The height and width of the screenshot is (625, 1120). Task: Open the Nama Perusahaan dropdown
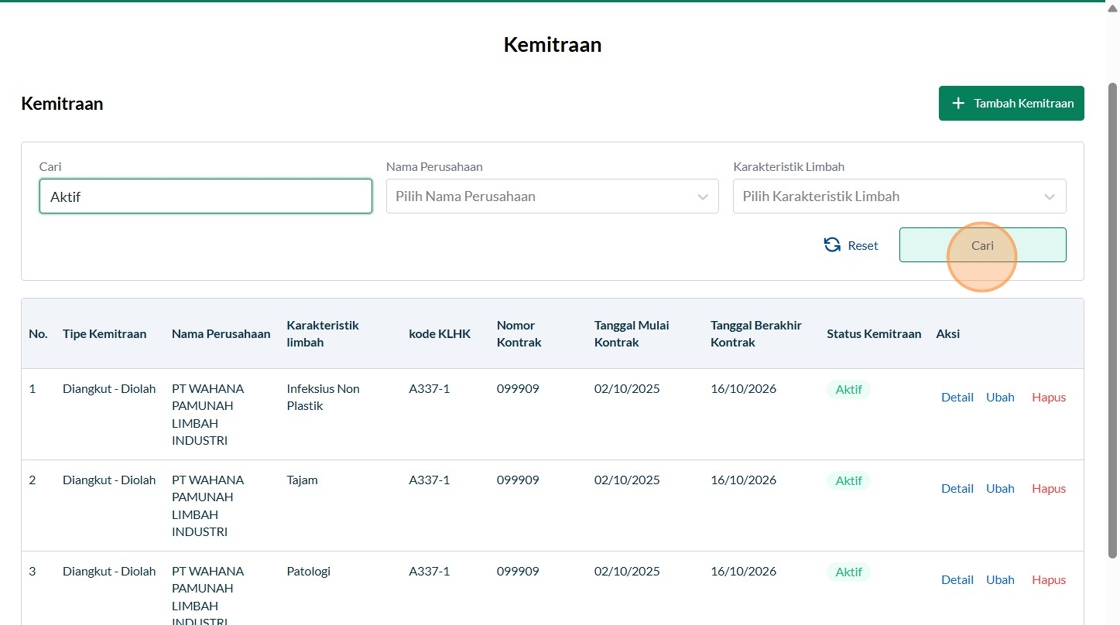(x=552, y=196)
